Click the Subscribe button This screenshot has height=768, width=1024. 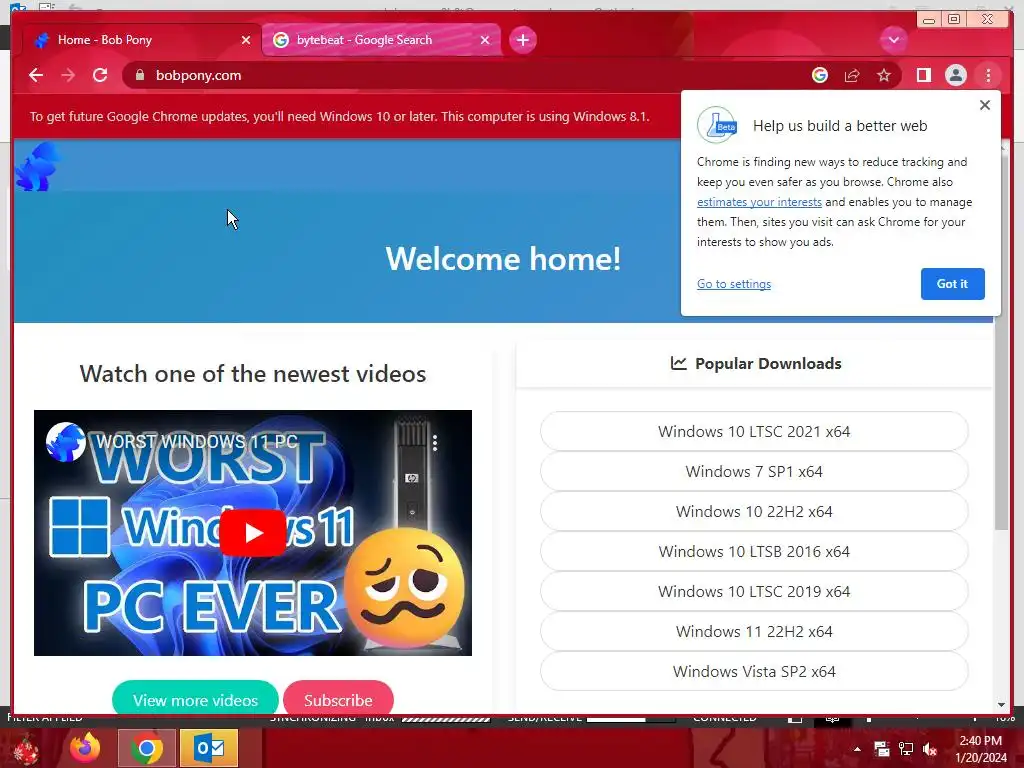tap(338, 700)
